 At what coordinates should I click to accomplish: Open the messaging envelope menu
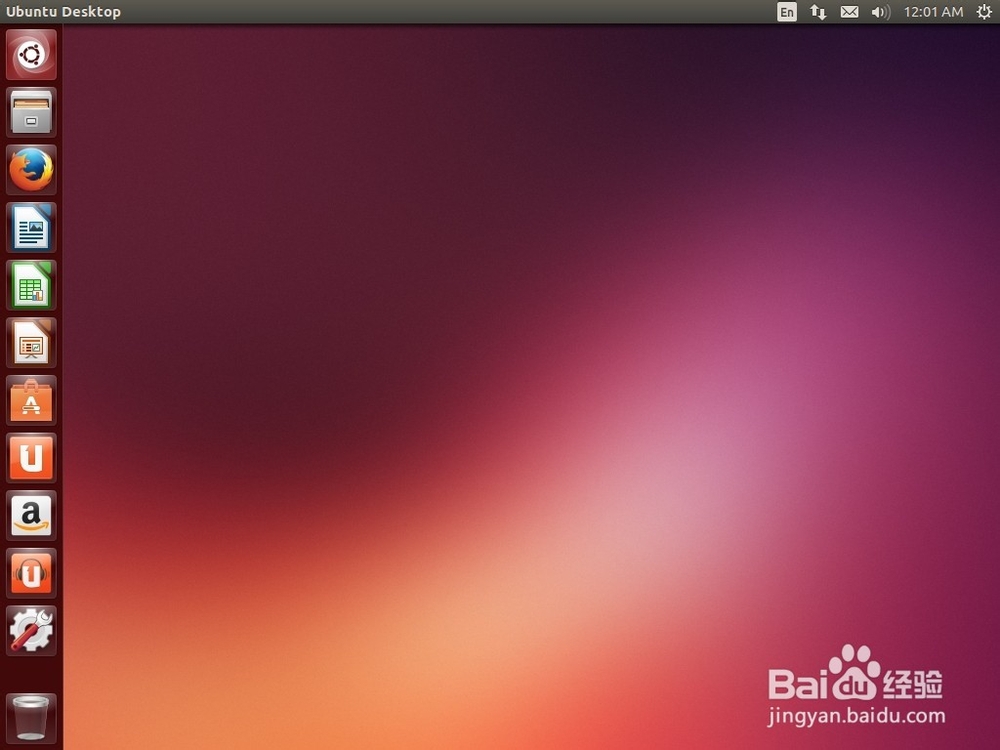(849, 12)
